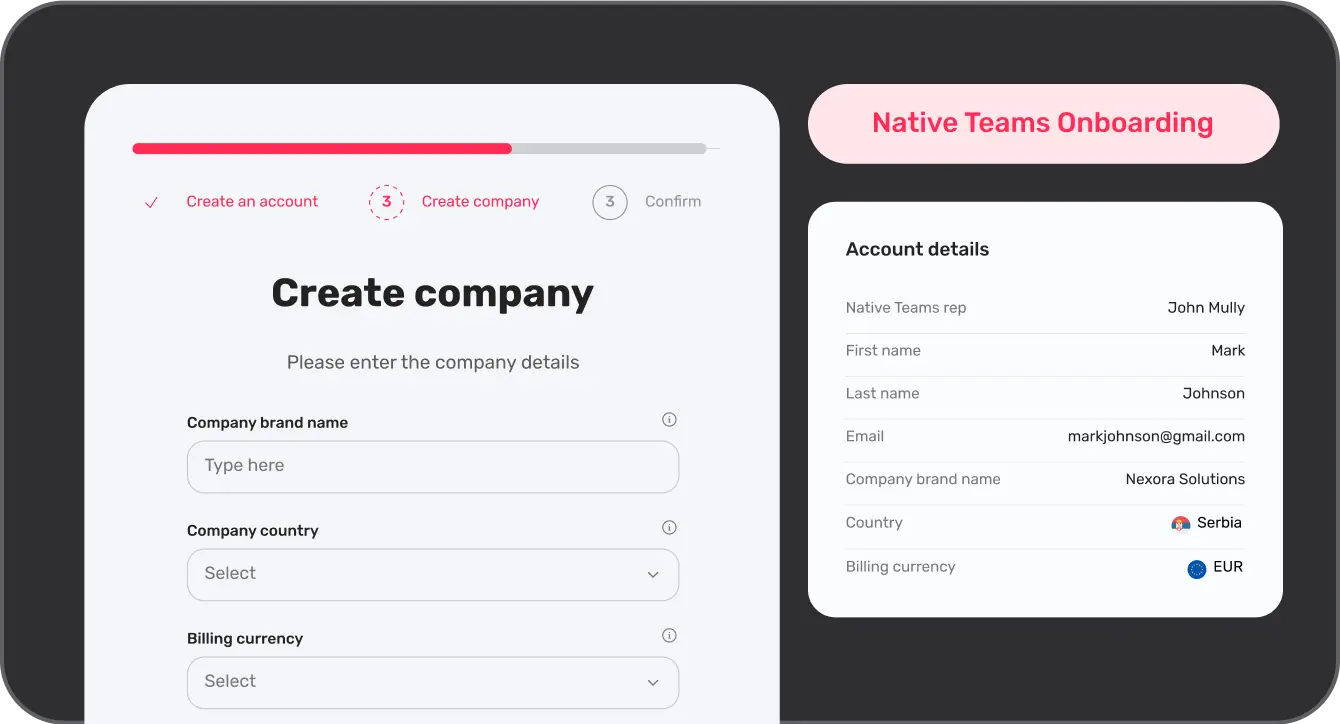
Task: Go to the Create an account step
Action: click(x=252, y=202)
